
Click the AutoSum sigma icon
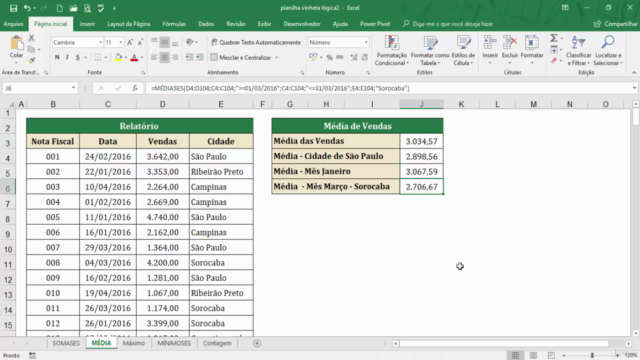pos(554,38)
